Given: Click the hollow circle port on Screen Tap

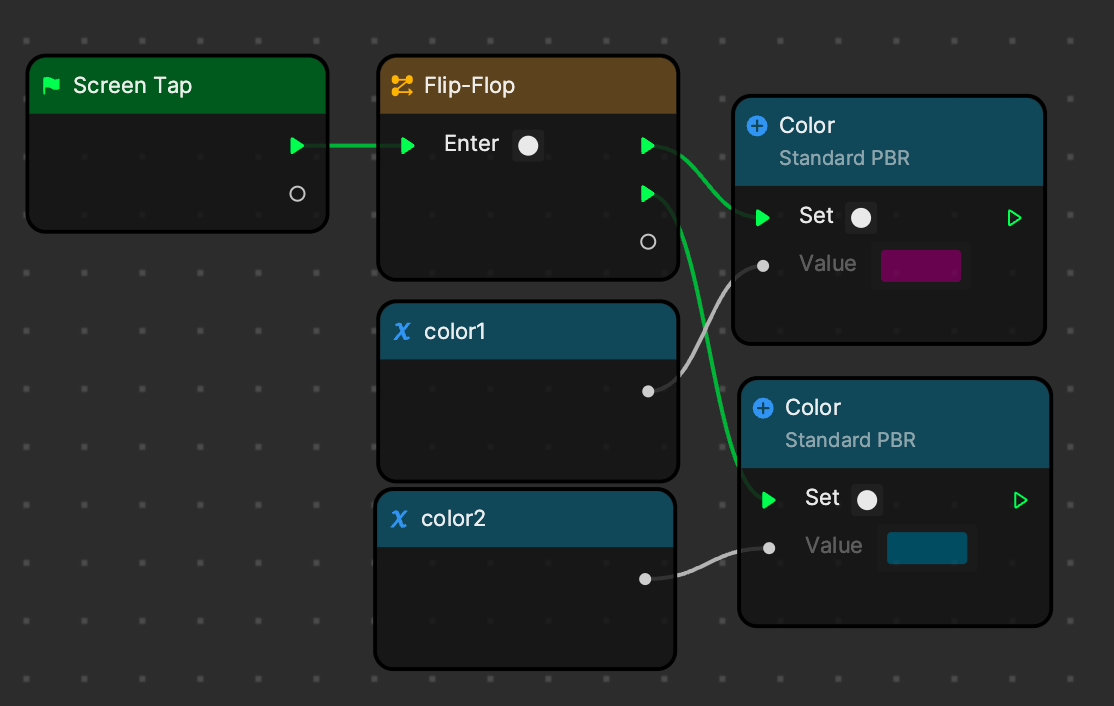Looking at the screenshot, I should (297, 194).
